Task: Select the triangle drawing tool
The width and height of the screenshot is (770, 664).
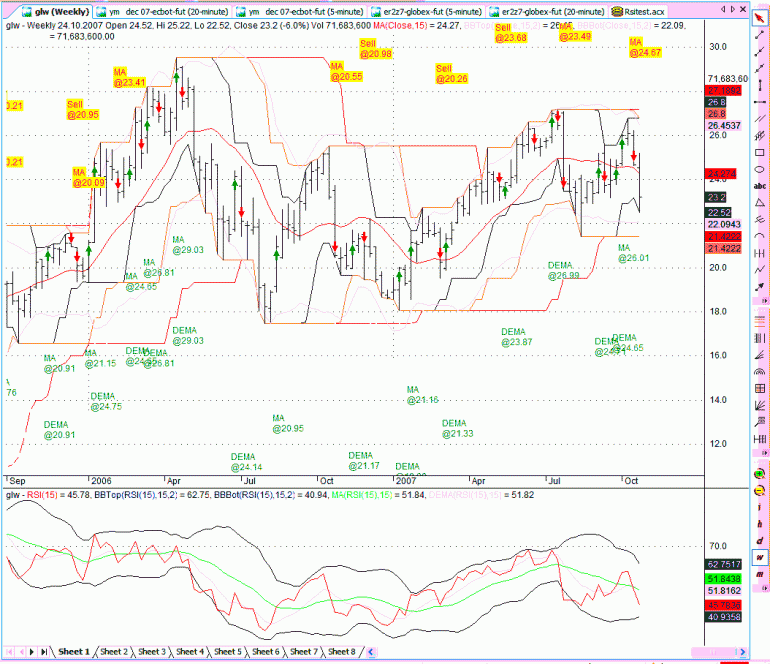Action: [x=760, y=203]
